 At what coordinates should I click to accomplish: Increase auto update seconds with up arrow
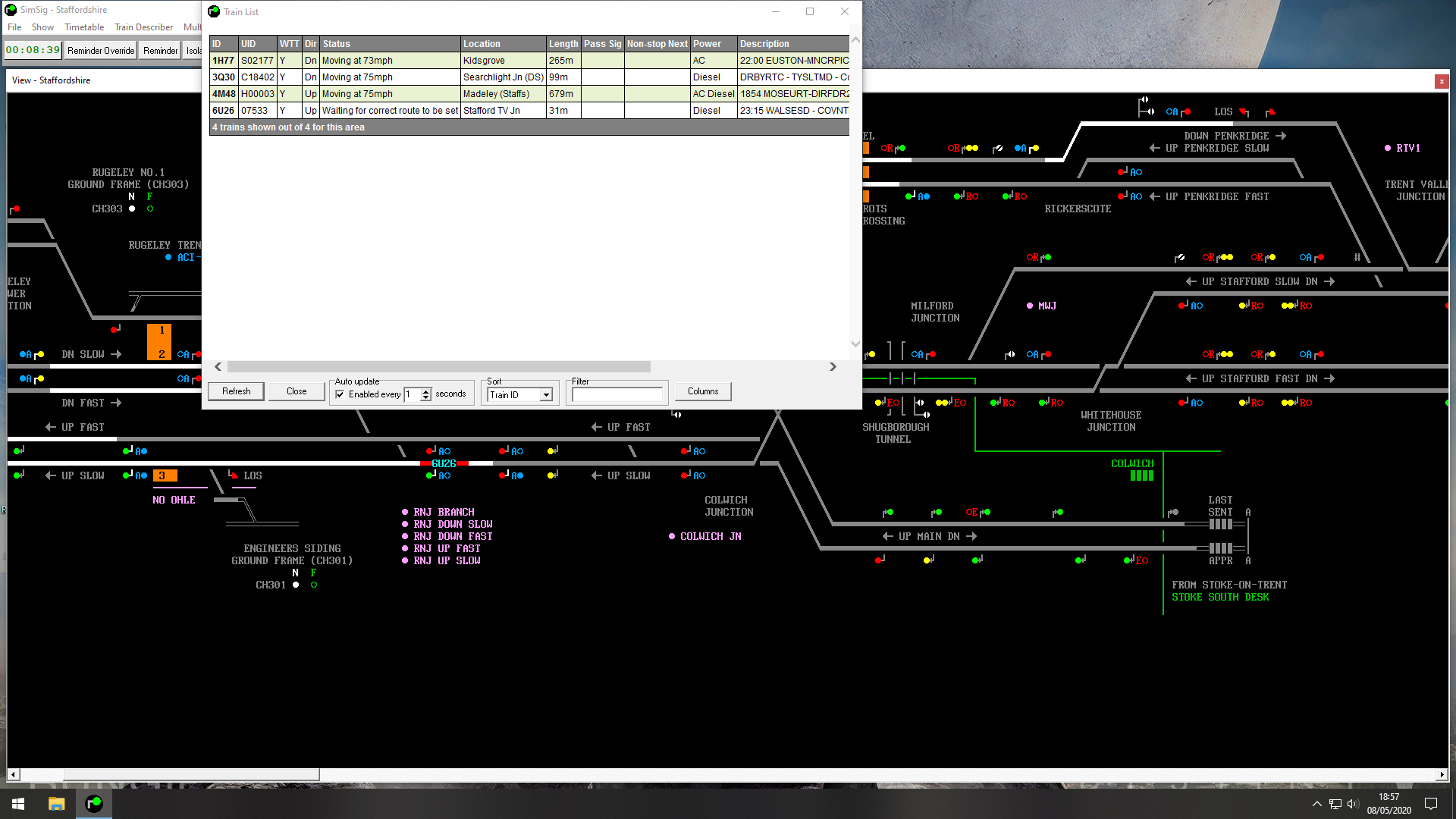(426, 391)
